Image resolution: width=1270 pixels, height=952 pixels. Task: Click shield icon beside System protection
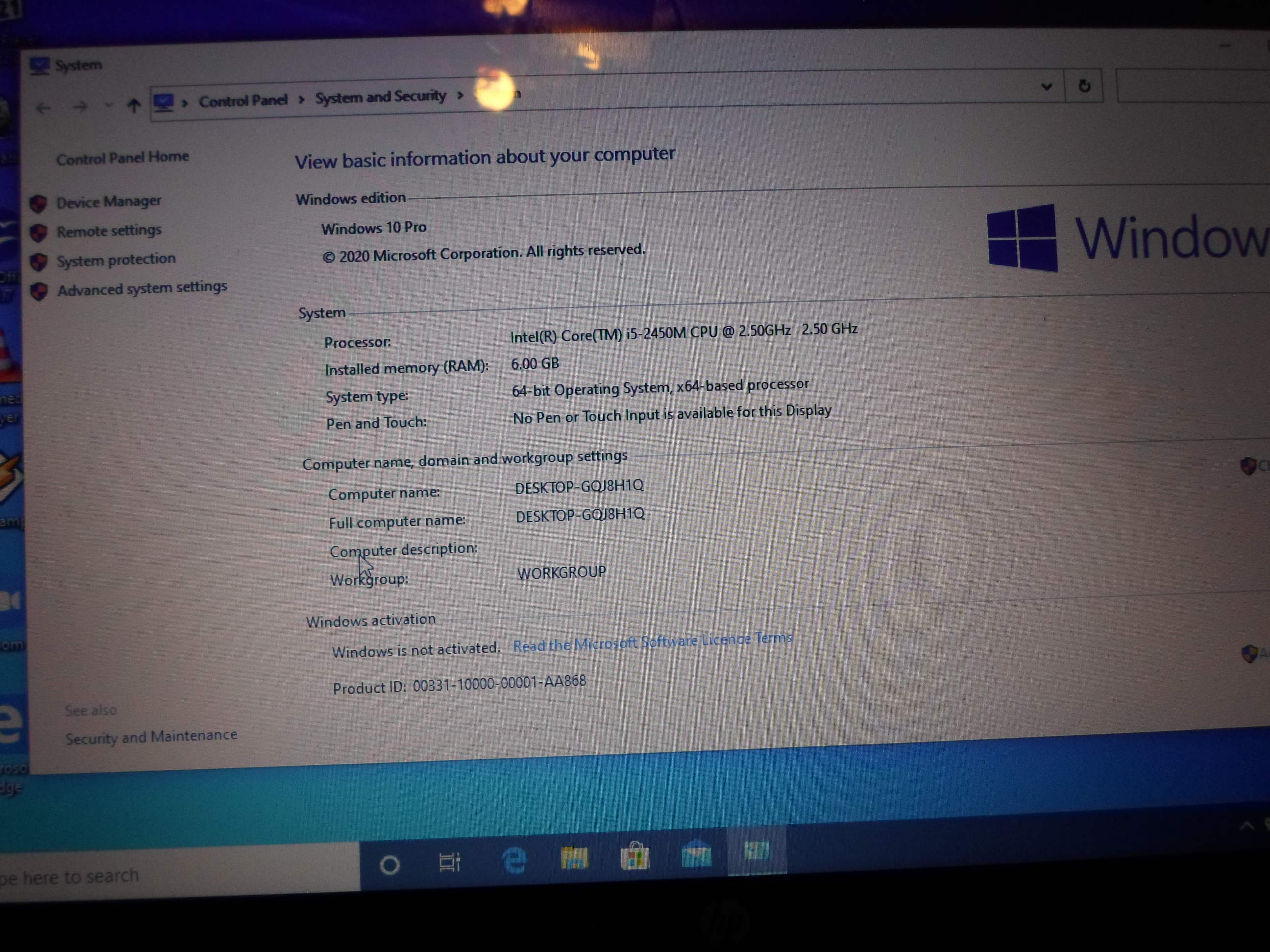coord(39,262)
